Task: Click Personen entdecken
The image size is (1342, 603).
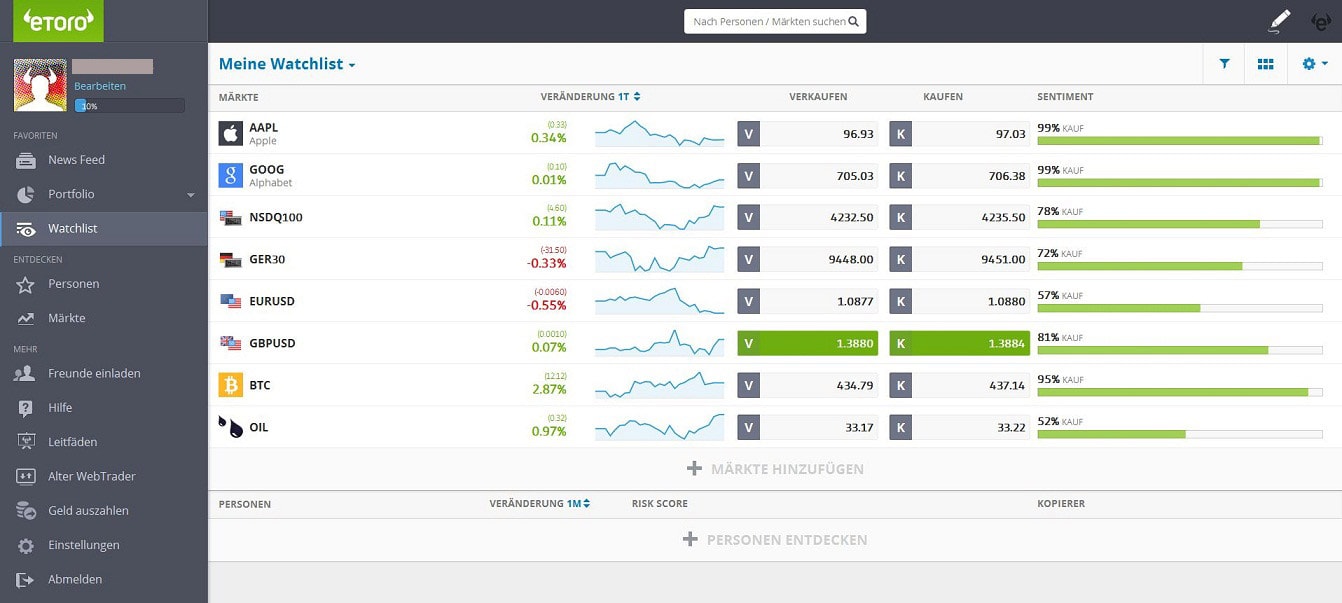Action: point(775,540)
